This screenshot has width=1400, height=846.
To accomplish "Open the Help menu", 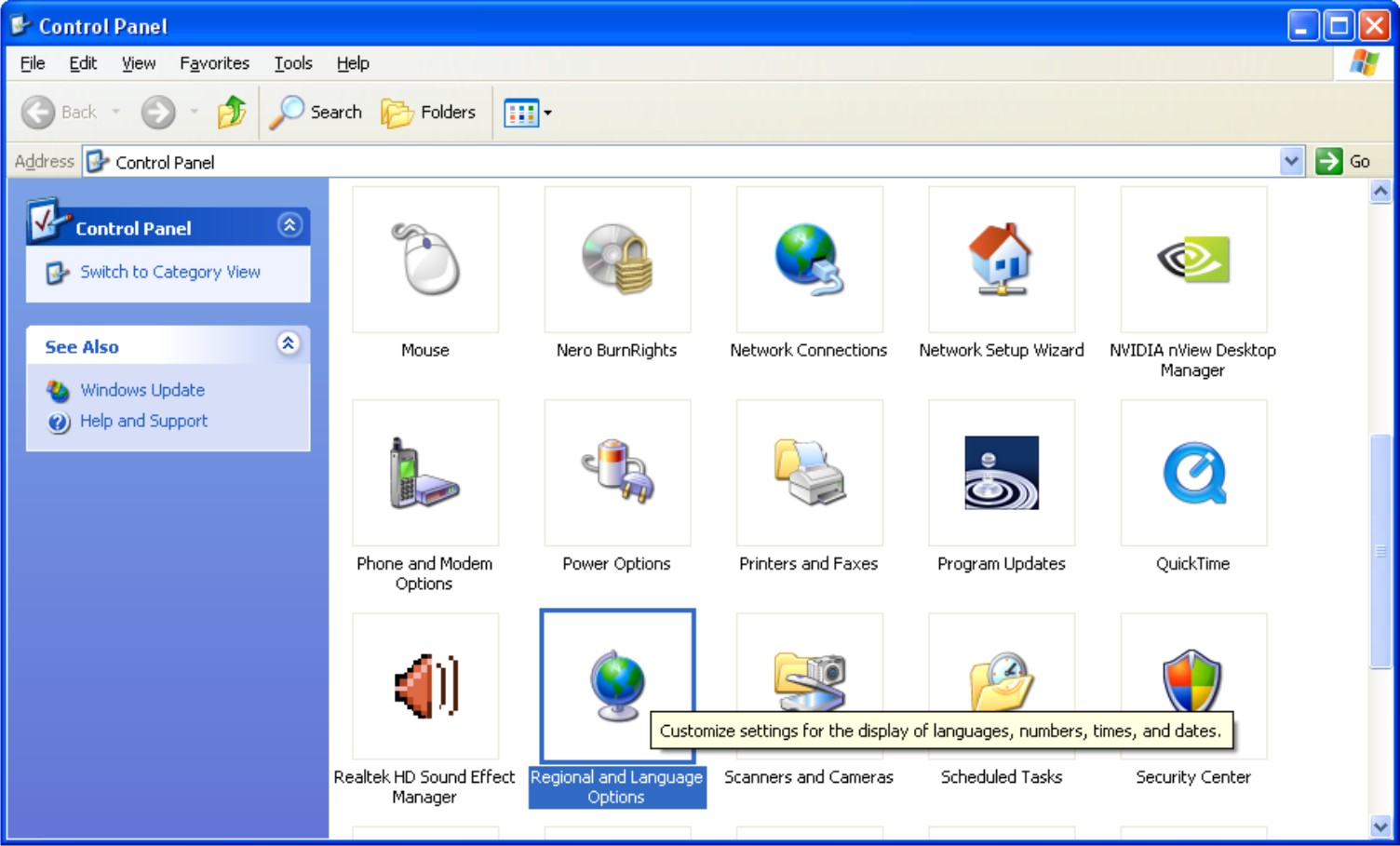I will click(353, 63).
